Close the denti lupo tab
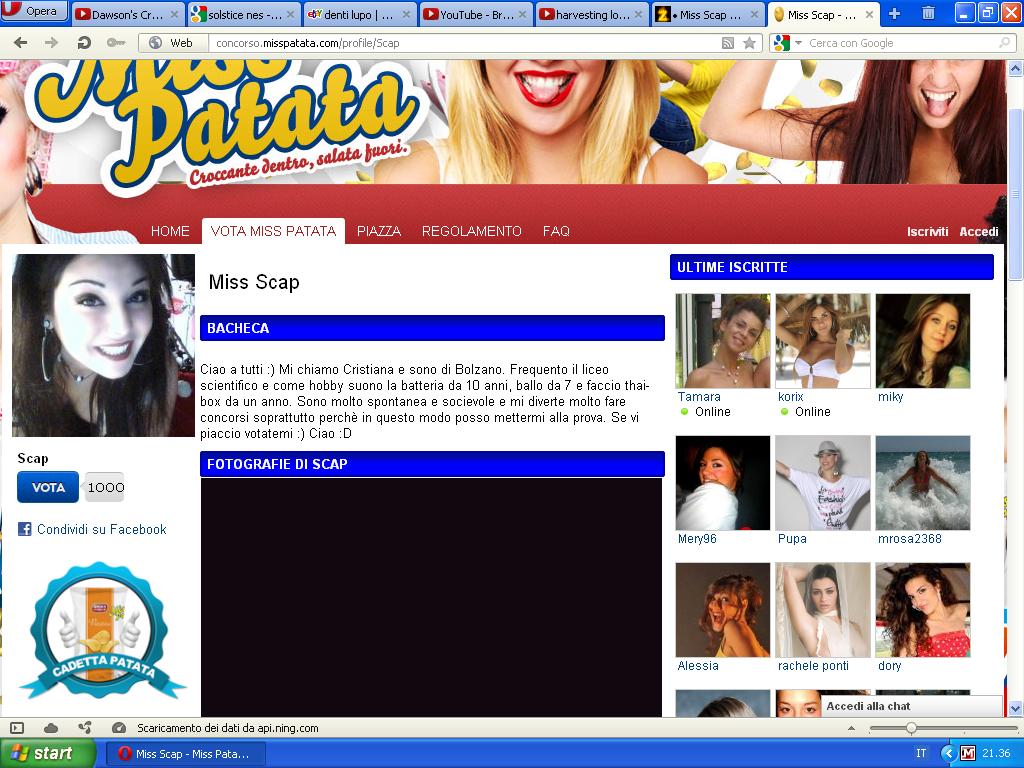Image resolution: width=1024 pixels, height=768 pixels. click(406, 14)
